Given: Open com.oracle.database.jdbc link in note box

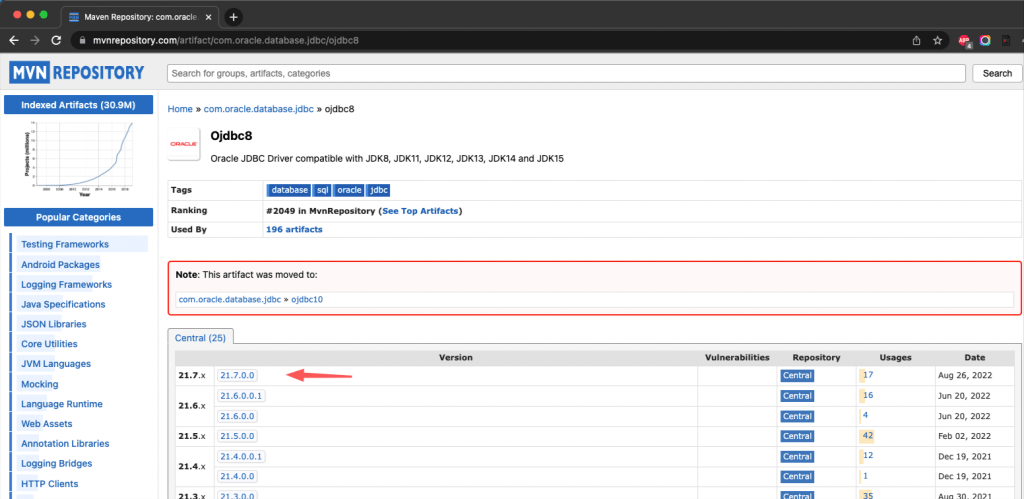Looking at the screenshot, I should [229, 299].
